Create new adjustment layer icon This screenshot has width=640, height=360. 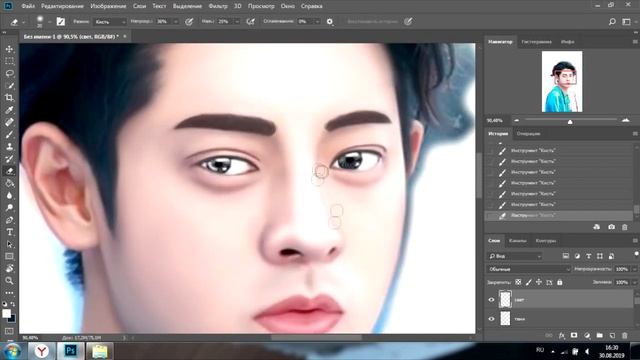(587, 336)
